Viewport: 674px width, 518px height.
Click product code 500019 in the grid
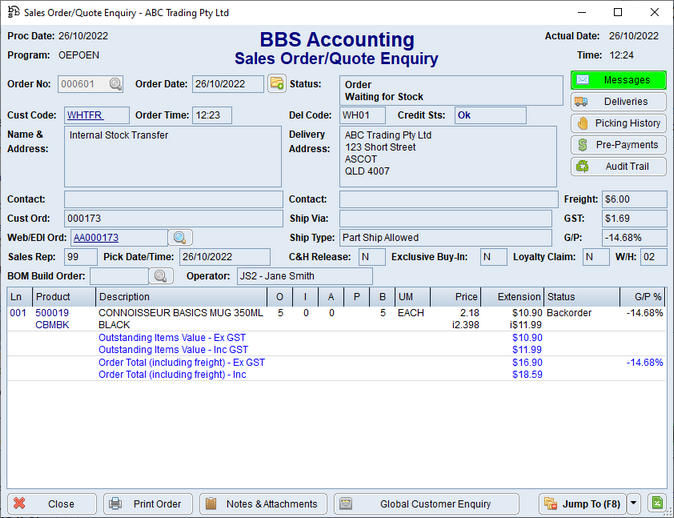(52, 313)
